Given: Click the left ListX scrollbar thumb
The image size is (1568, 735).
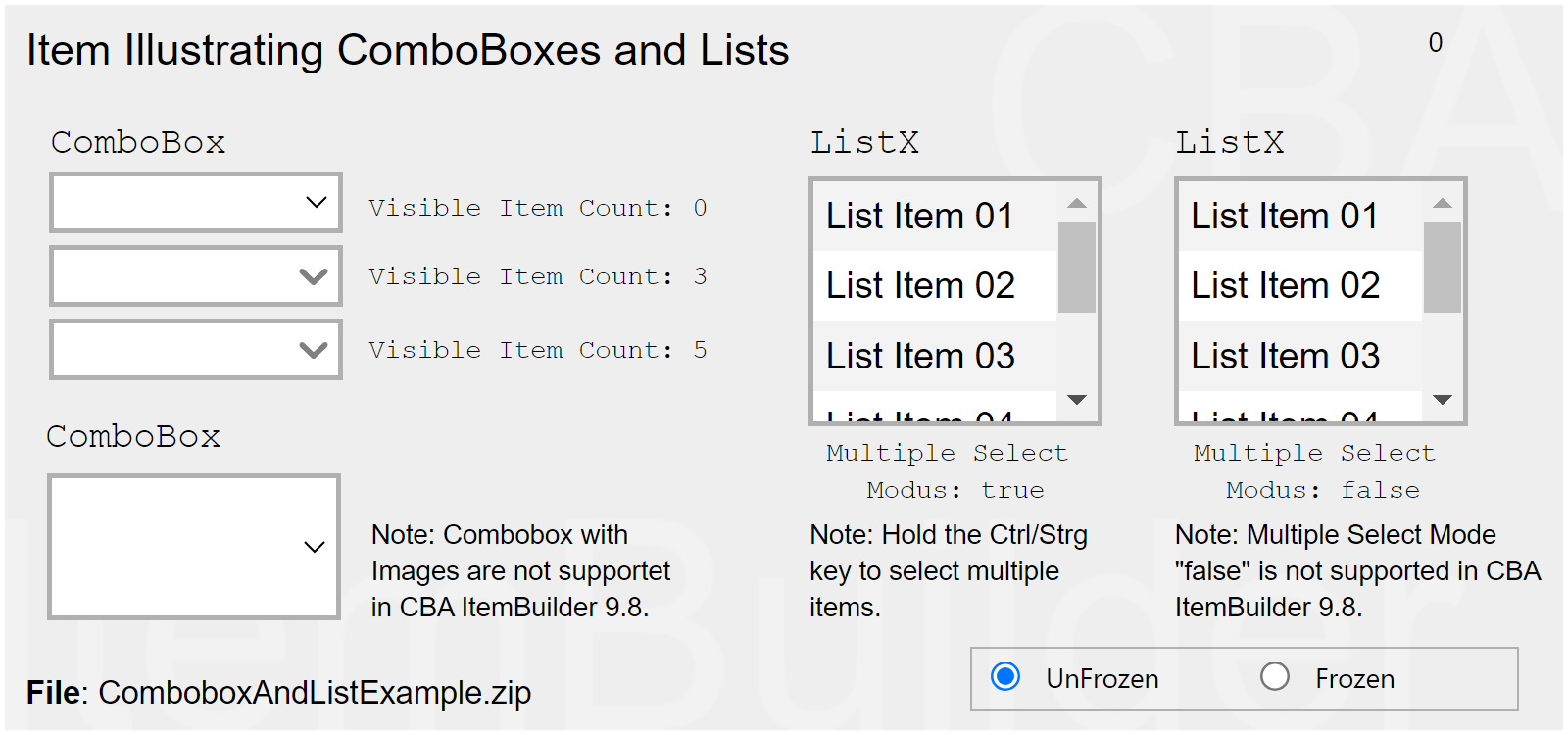Looking at the screenshot, I should click(x=1077, y=267).
